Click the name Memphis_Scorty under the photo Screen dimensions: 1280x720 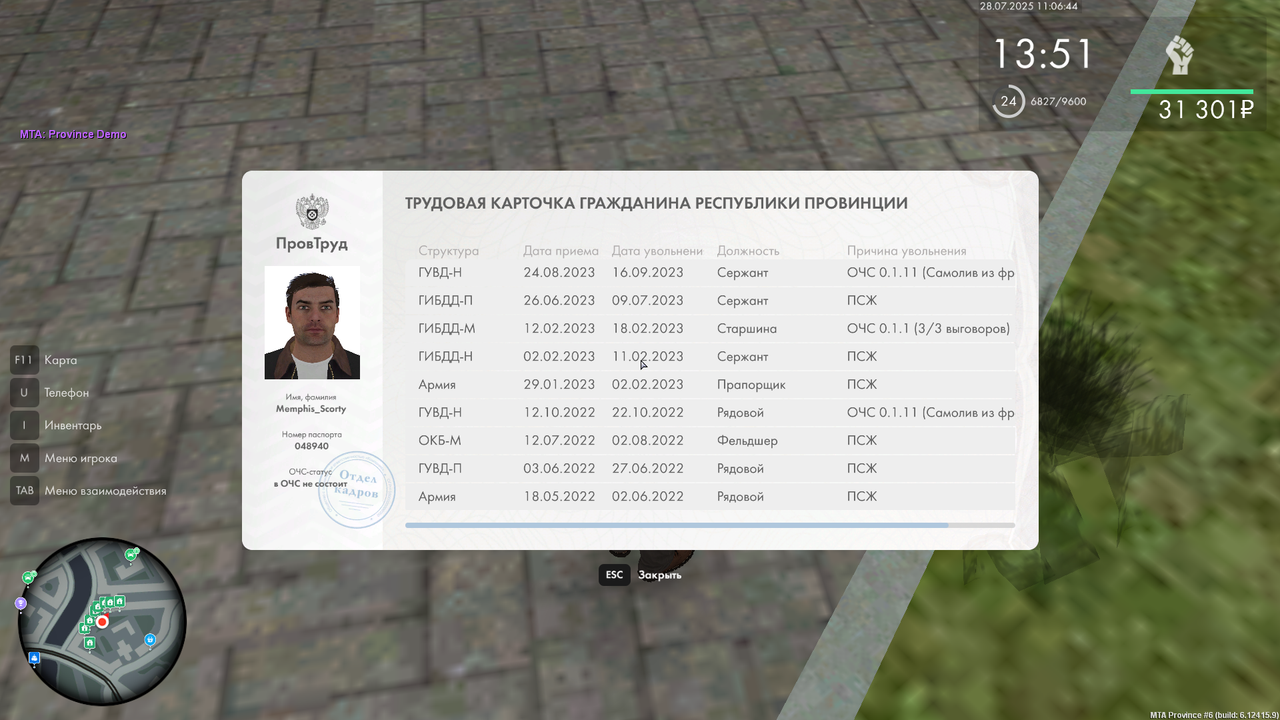point(312,409)
